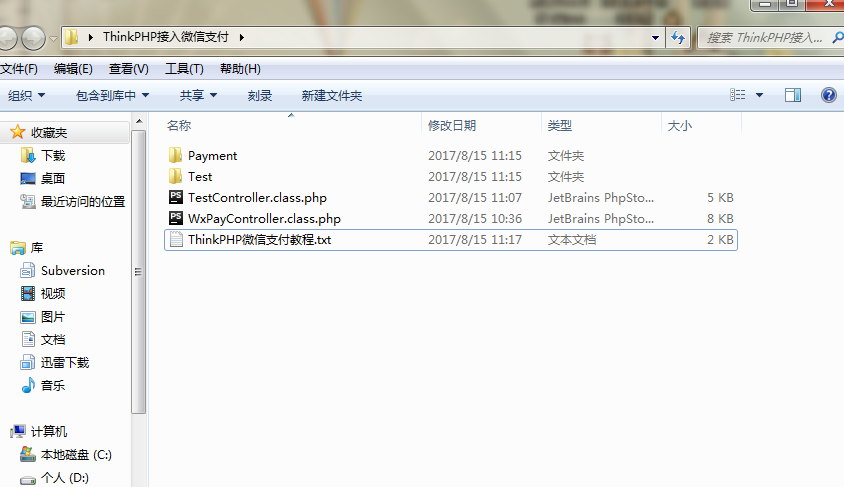This screenshot has height=487, width=844.
Task: Click the PhpStorm icon of TestController.class.php
Action: coord(175,197)
